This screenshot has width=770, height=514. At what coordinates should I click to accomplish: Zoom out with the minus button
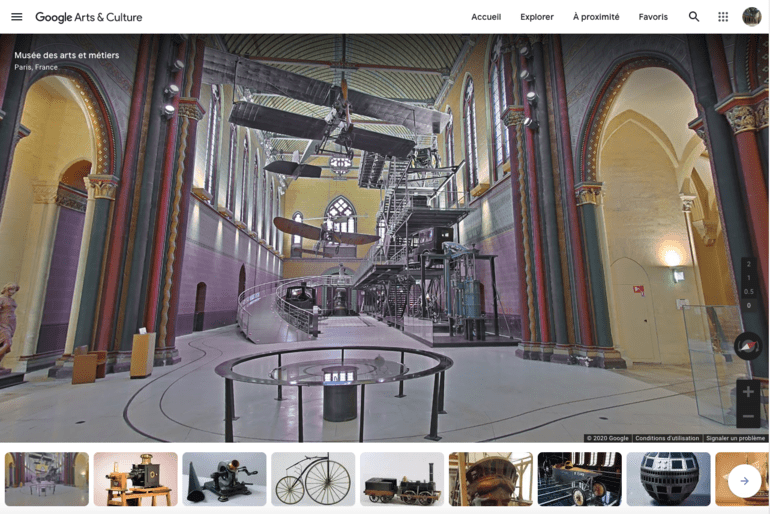tap(748, 416)
